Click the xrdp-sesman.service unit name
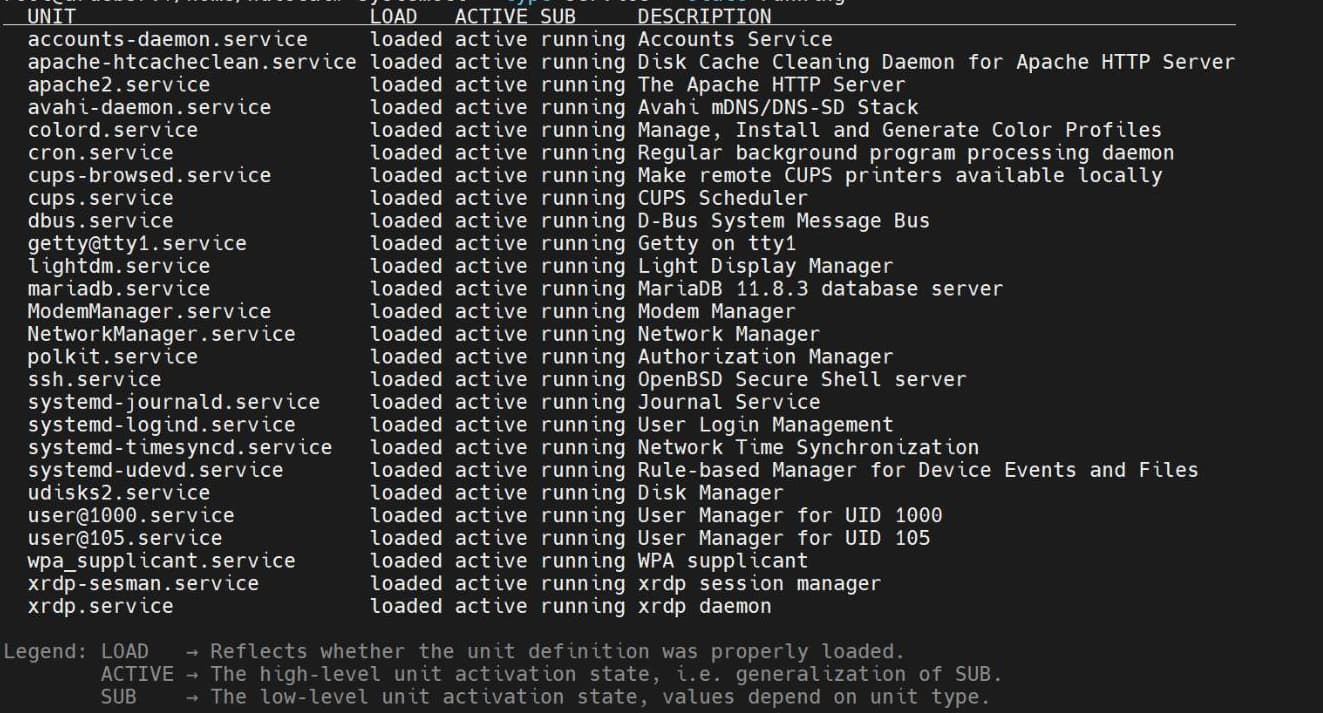Image resolution: width=1323 pixels, height=713 pixels. (143, 584)
